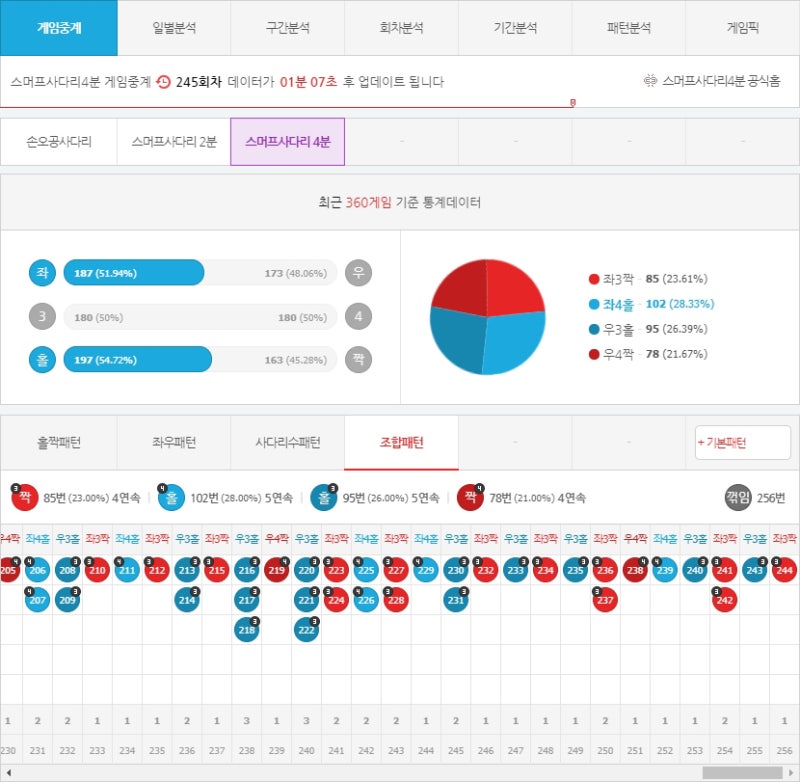Click the 197 (54.72%) odd bar
Screen dimensions: 800x782
[137, 360]
